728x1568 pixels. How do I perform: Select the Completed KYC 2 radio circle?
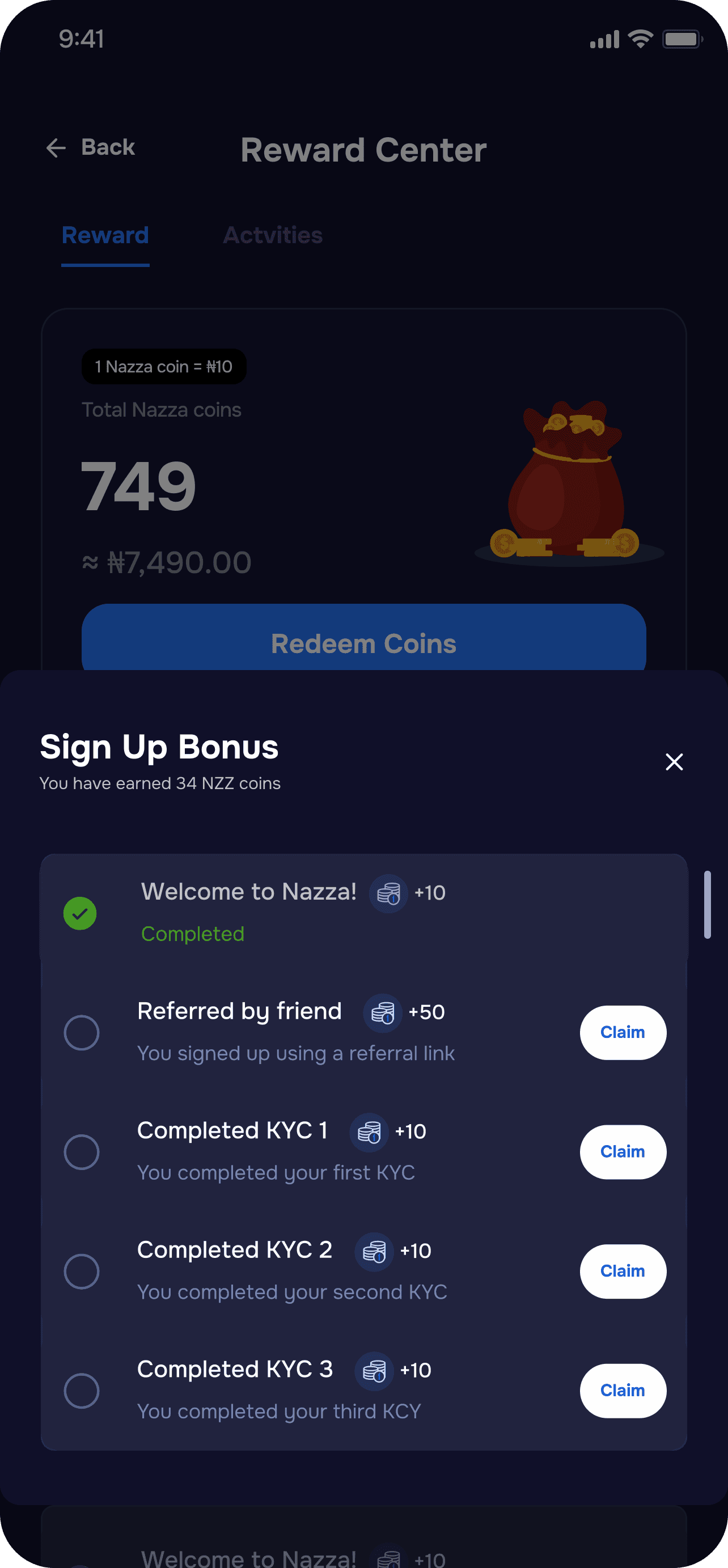coord(82,1271)
